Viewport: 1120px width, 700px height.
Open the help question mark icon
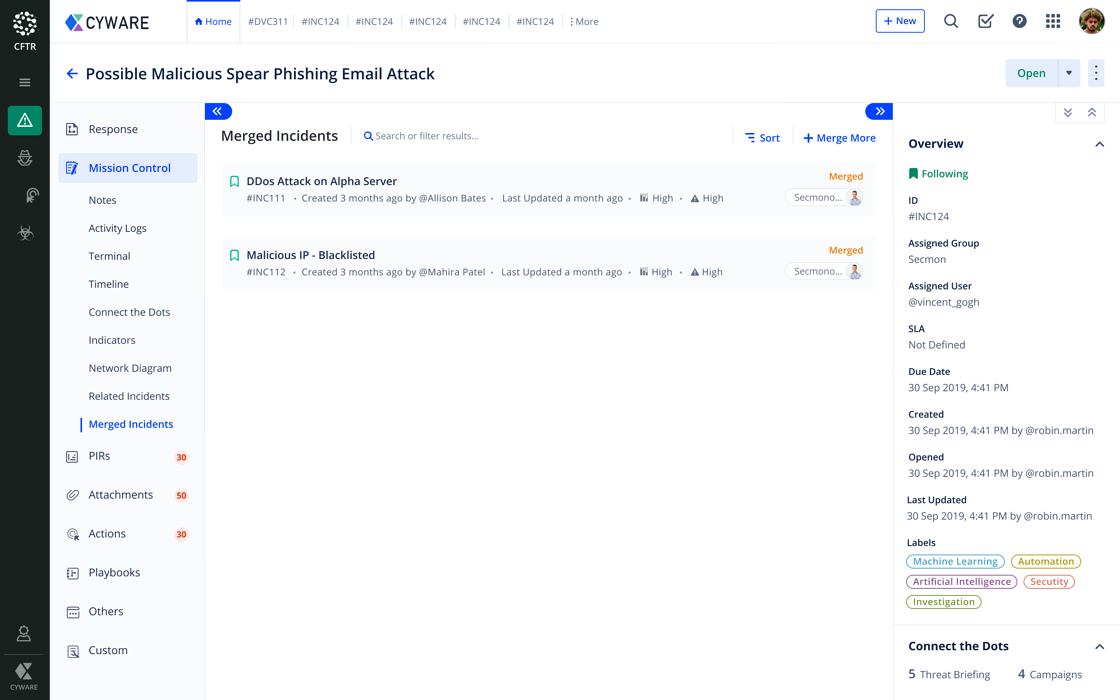coord(1019,21)
